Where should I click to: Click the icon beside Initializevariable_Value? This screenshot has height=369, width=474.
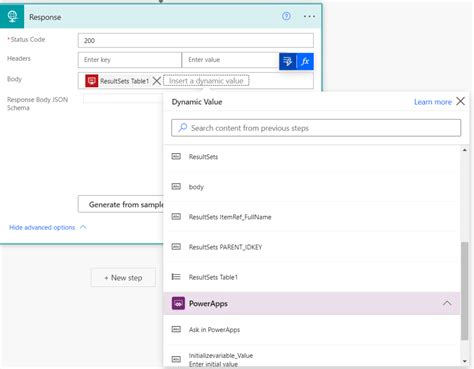176,359
